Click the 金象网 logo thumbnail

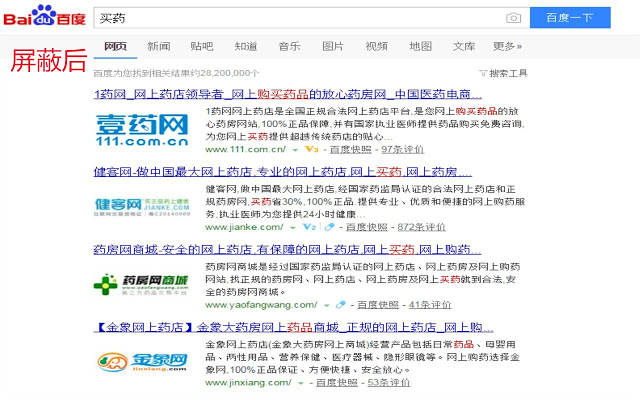pyautogui.click(x=141, y=361)
